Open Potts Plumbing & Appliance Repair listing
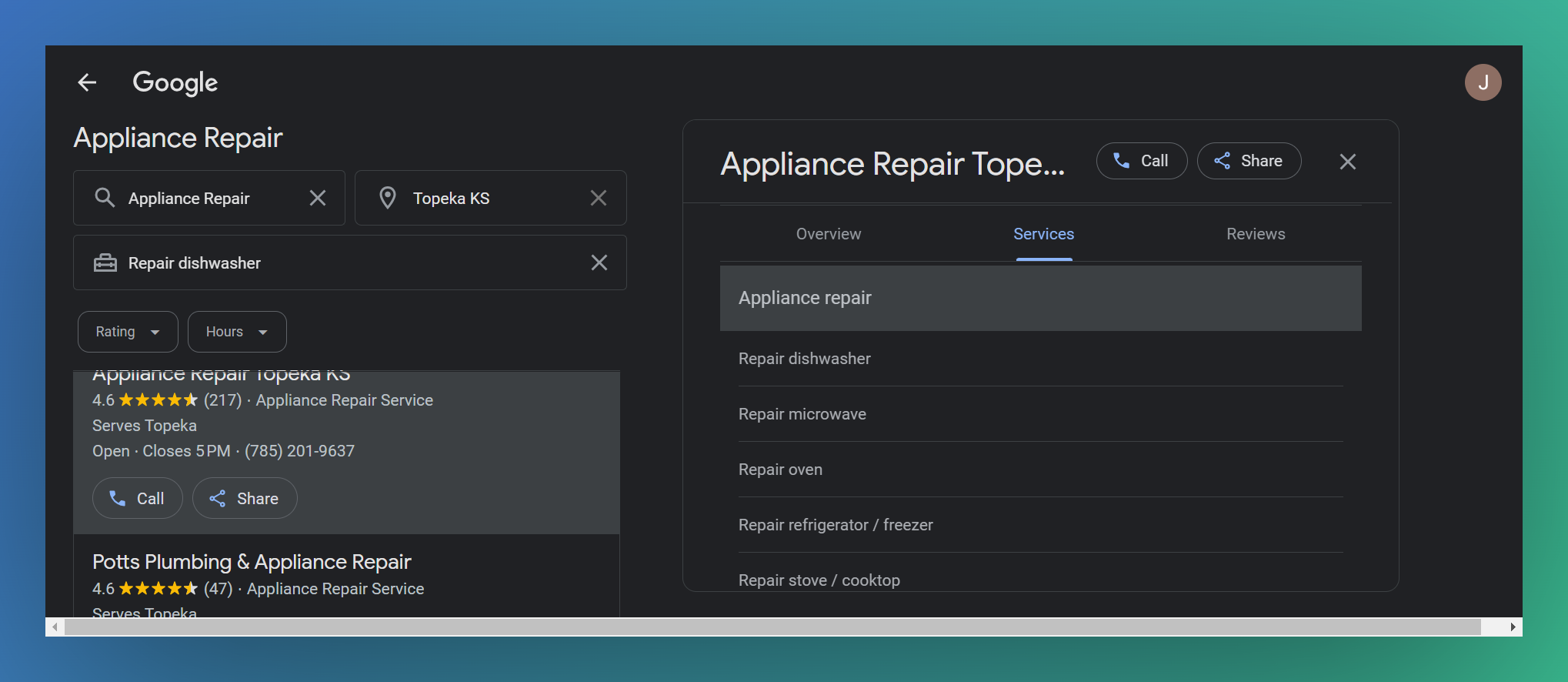The image size is (1568, 682). pyautogui.click(x=252, y=562)
